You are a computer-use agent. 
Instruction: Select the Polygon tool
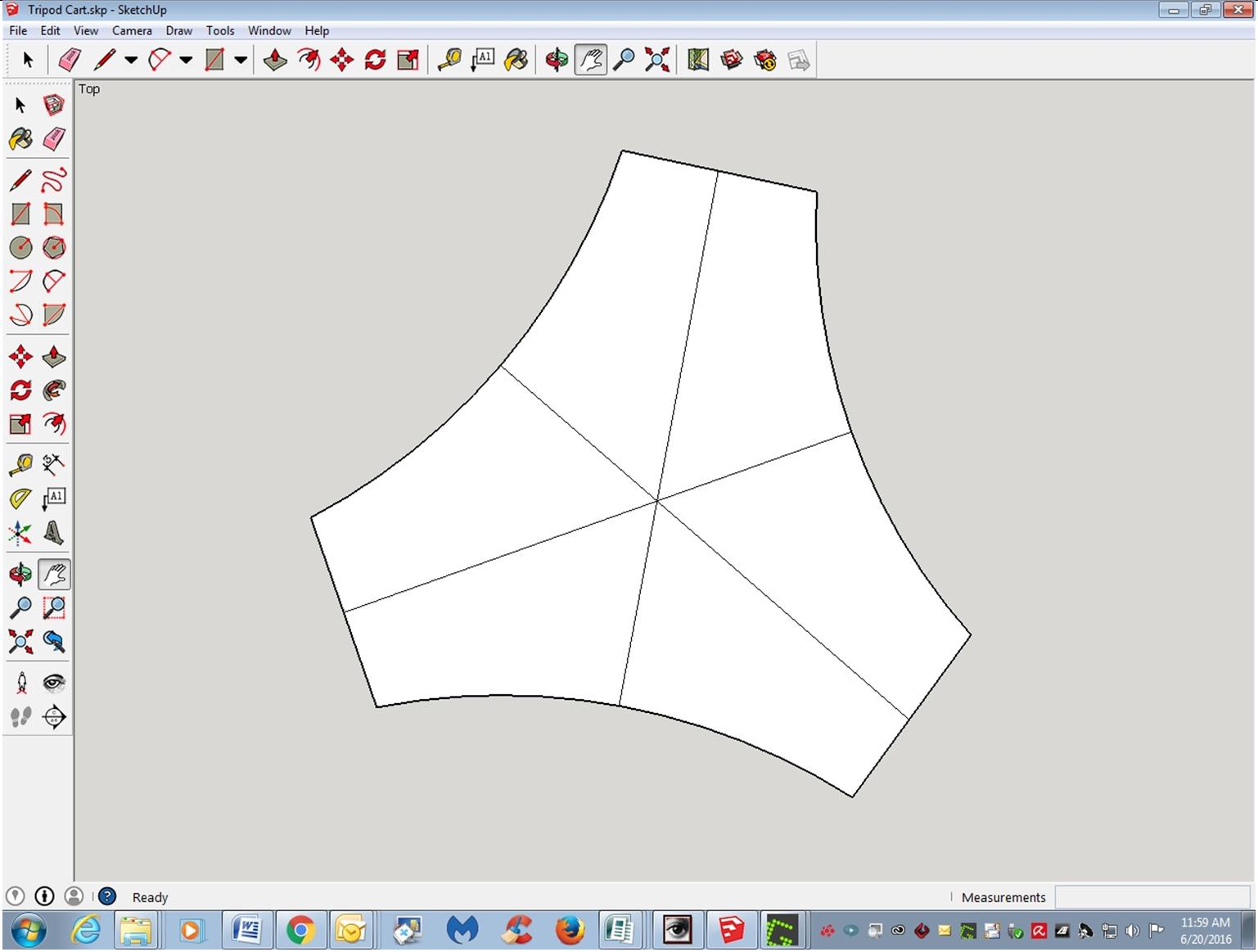pos(53,248)
